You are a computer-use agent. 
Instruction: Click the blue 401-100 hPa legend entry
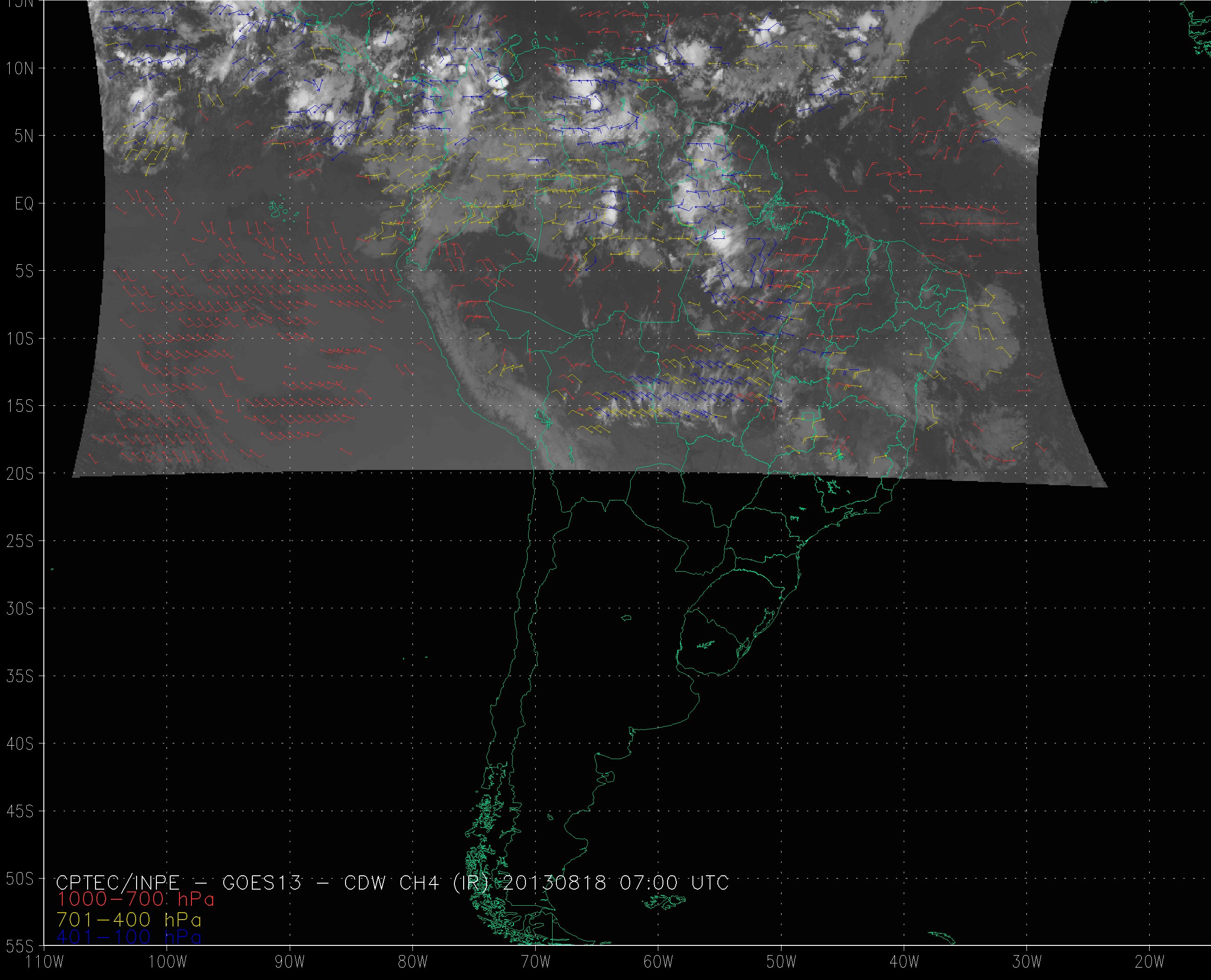click(129, 937)
